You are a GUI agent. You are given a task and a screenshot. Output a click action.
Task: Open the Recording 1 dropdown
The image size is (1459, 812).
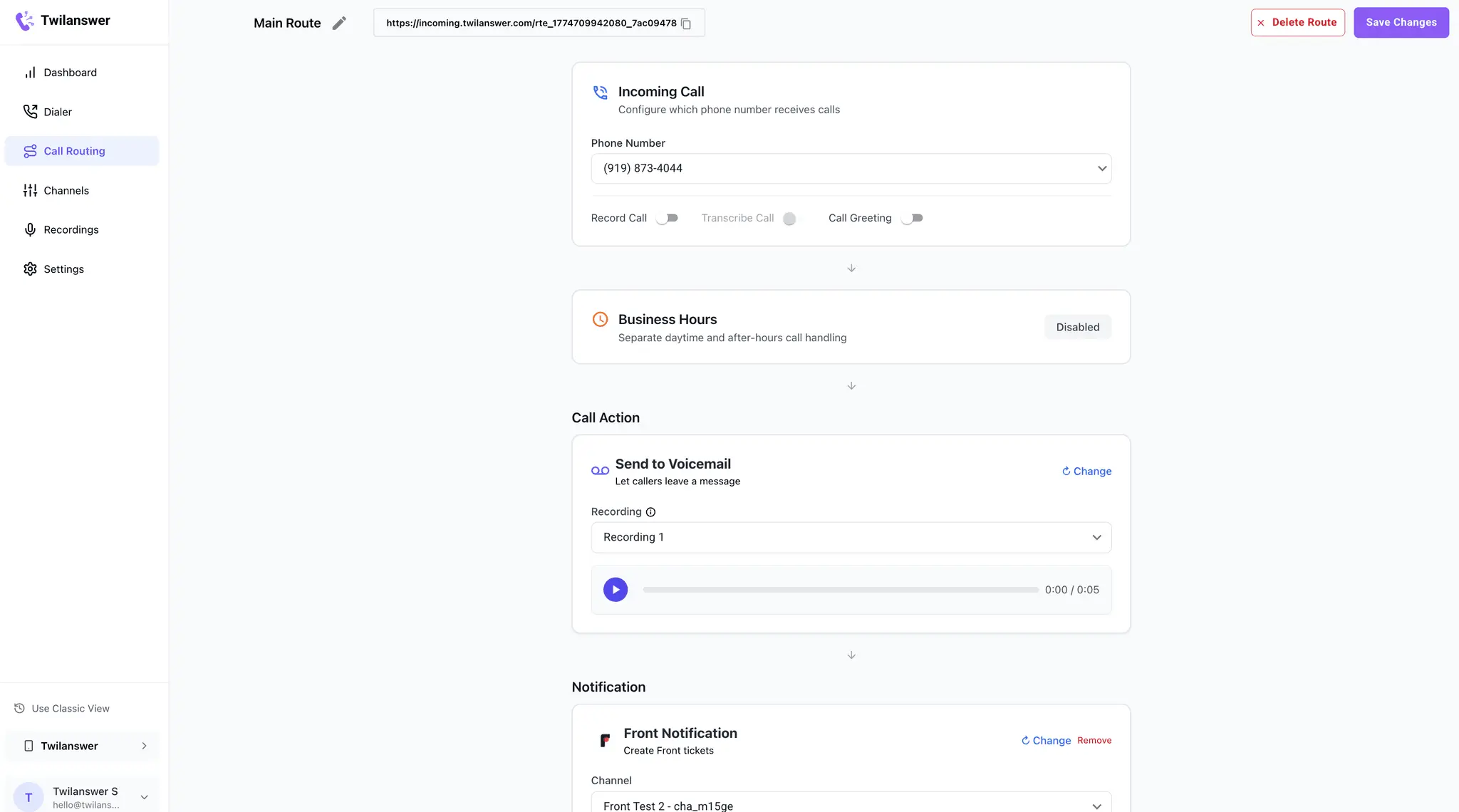pyautogui.click(x=851, y=538)
